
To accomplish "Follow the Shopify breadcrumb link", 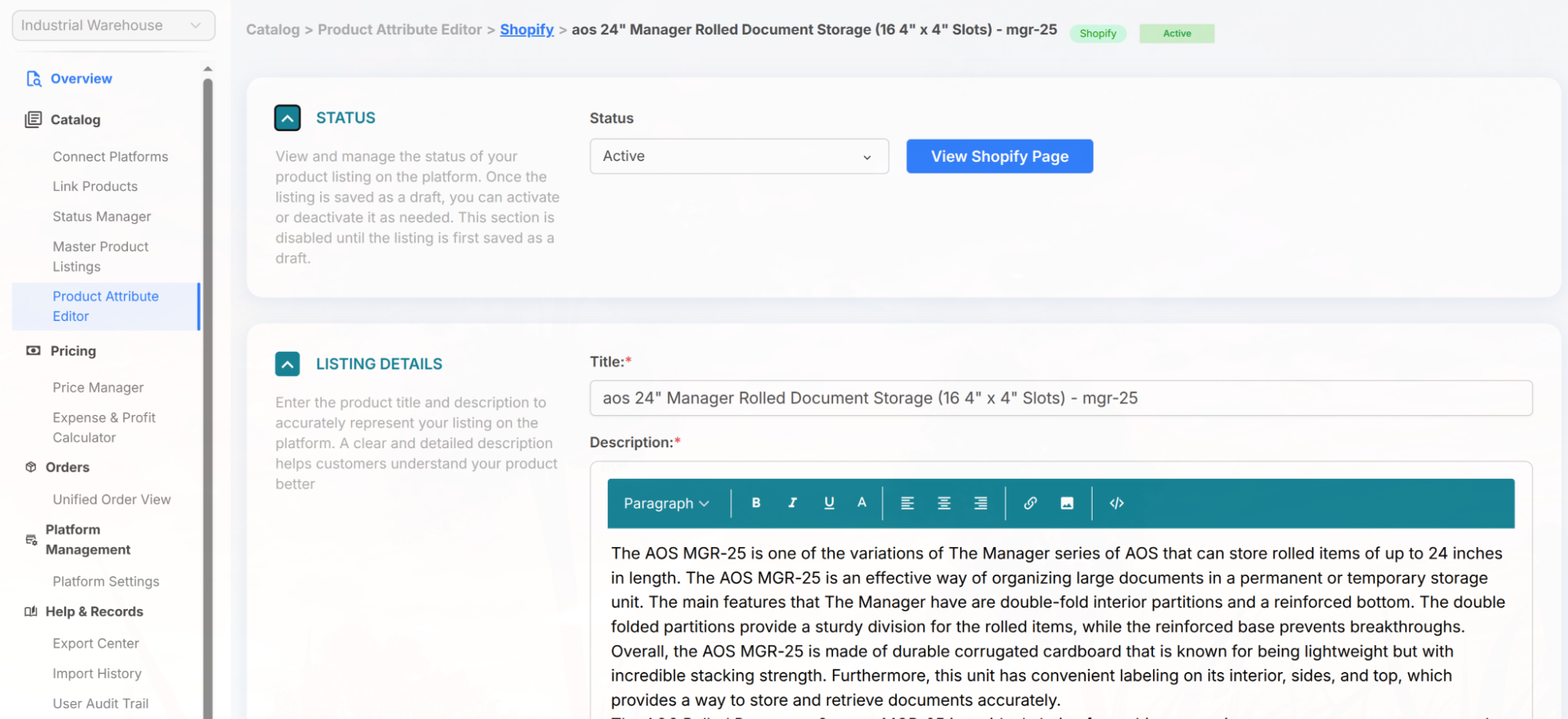I will [527, 30].
